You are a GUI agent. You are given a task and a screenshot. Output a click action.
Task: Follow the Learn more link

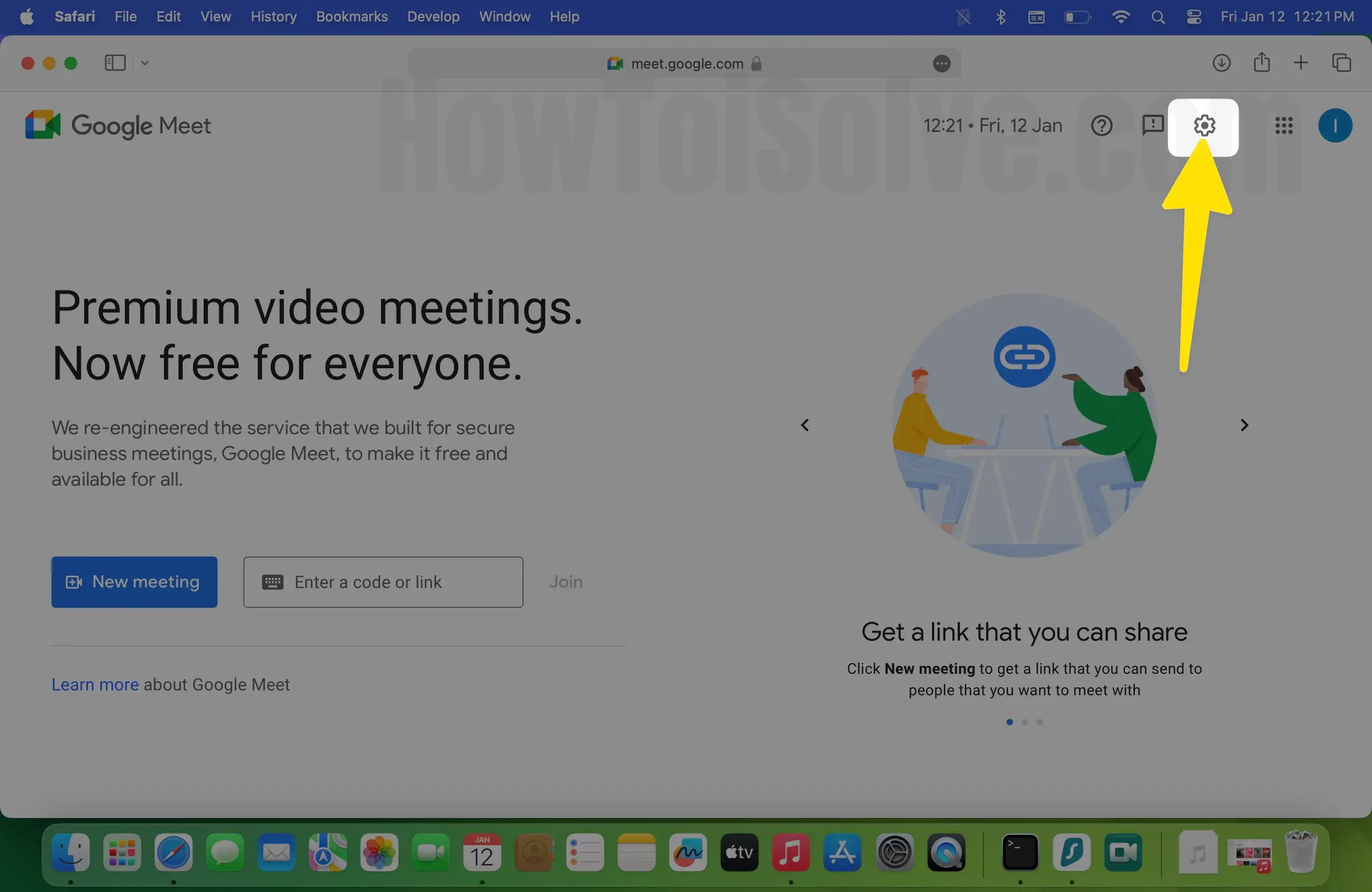point(95,685)
